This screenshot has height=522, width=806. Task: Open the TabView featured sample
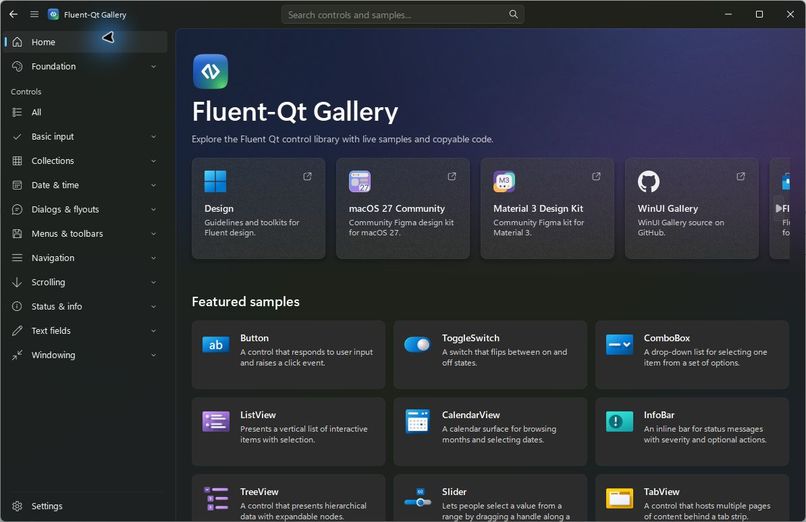point(692,498)
